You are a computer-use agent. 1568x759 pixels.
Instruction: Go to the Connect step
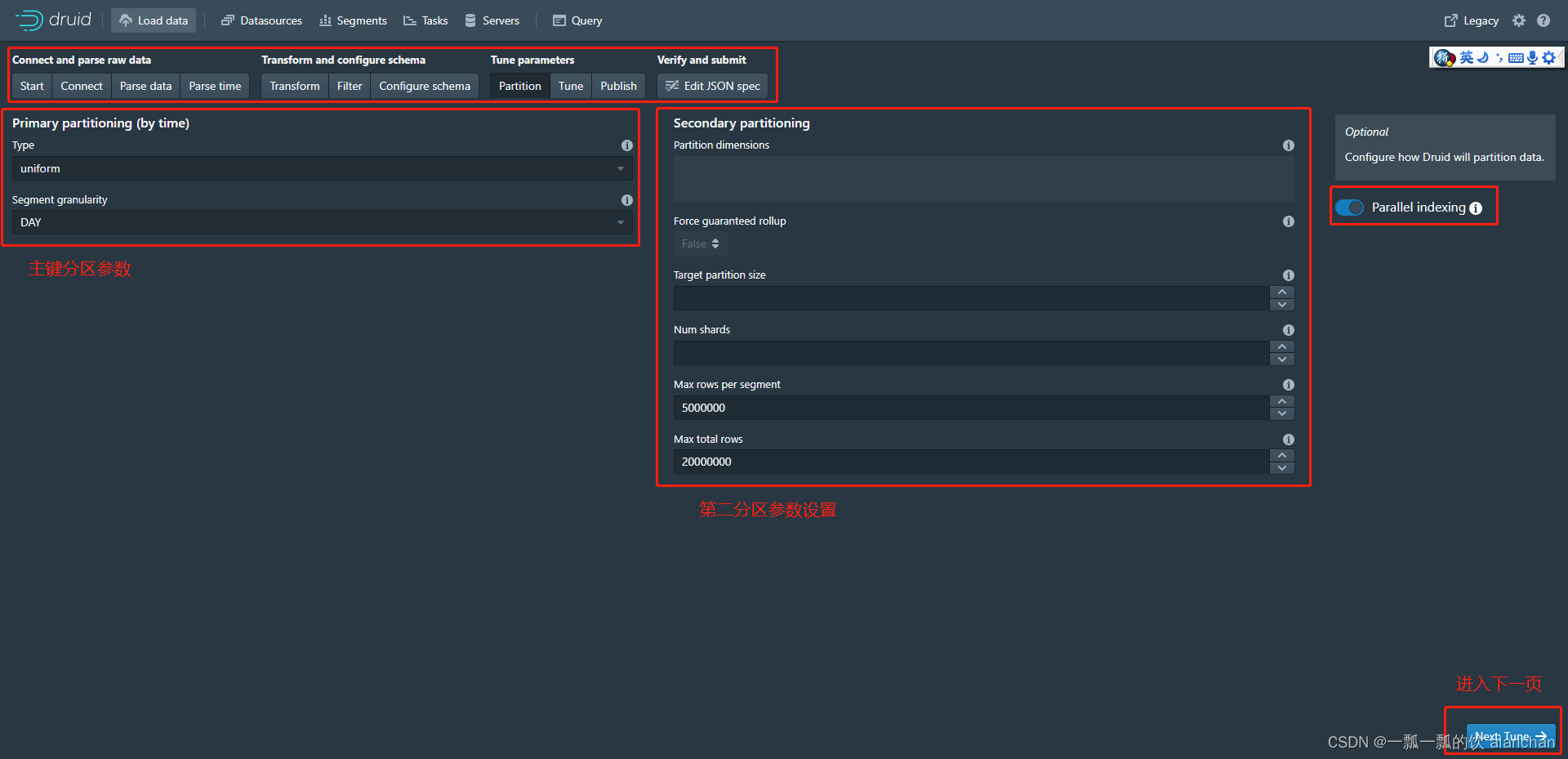(82, 86)
